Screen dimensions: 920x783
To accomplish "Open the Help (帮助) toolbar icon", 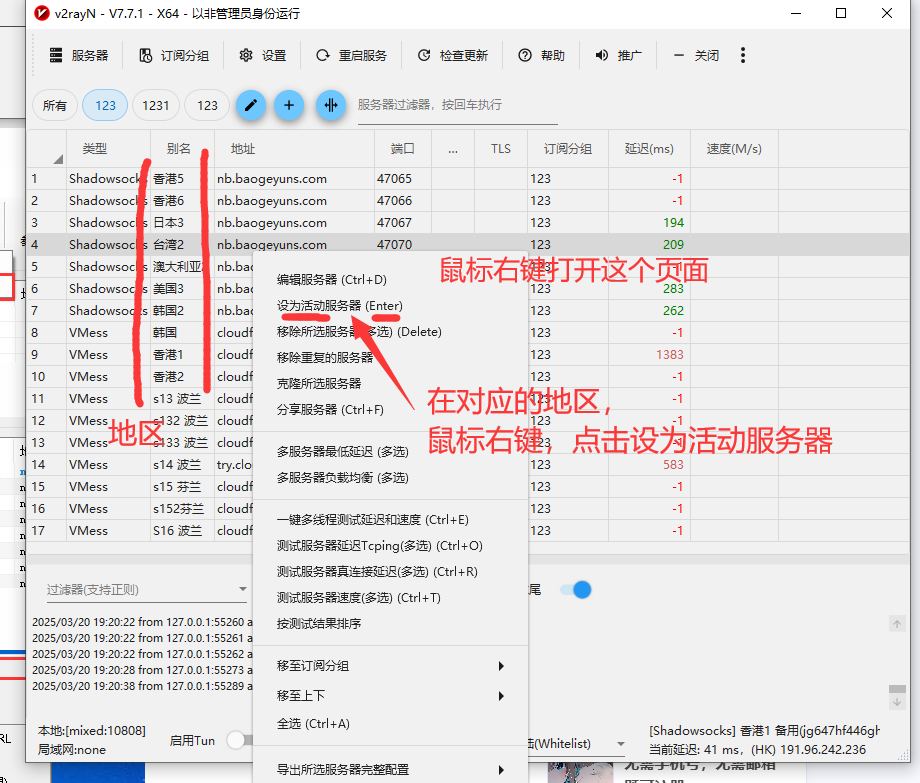I will click(x=525, y=56).
